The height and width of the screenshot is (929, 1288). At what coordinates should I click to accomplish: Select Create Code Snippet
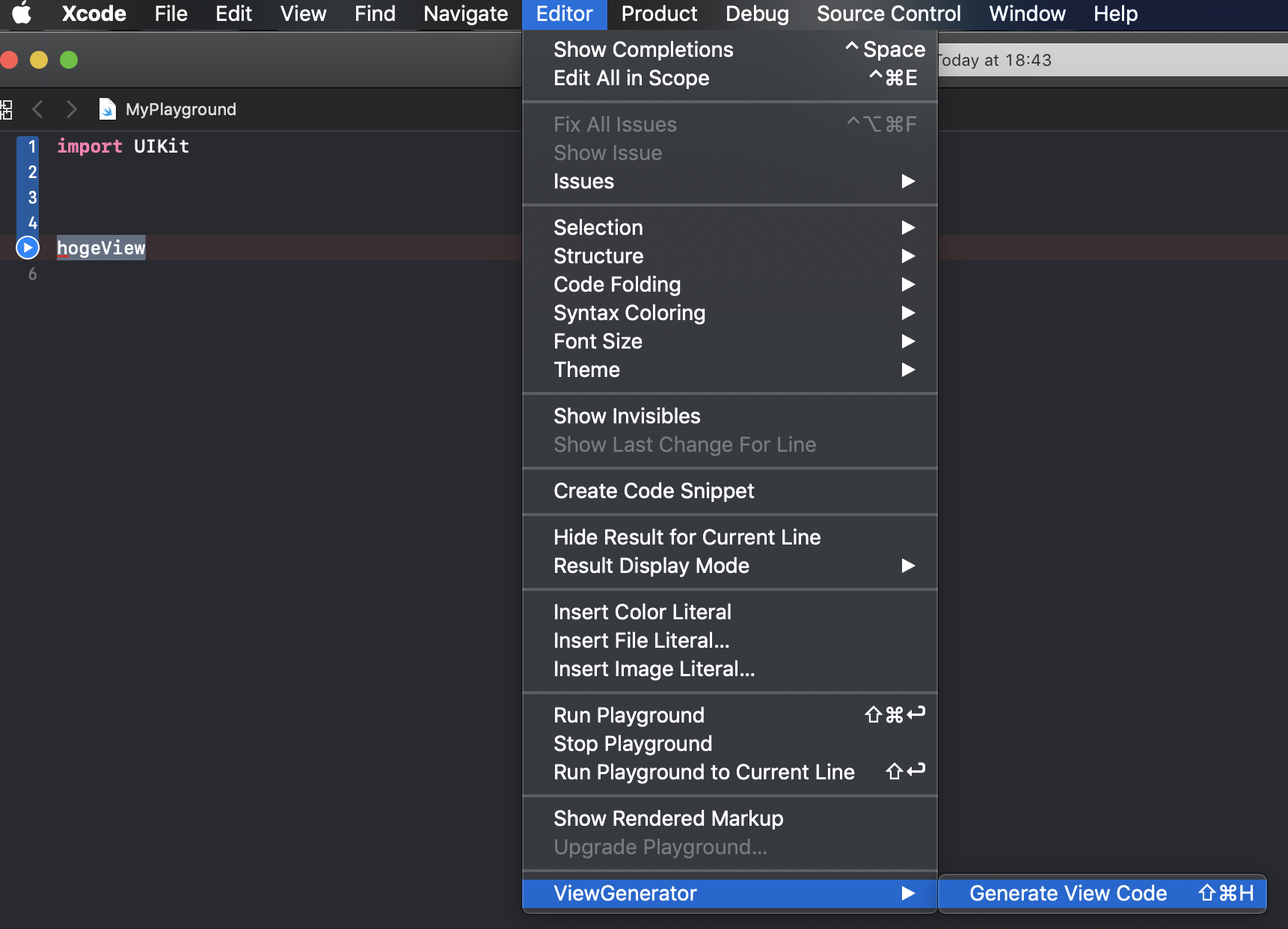[x=730, y=491]
